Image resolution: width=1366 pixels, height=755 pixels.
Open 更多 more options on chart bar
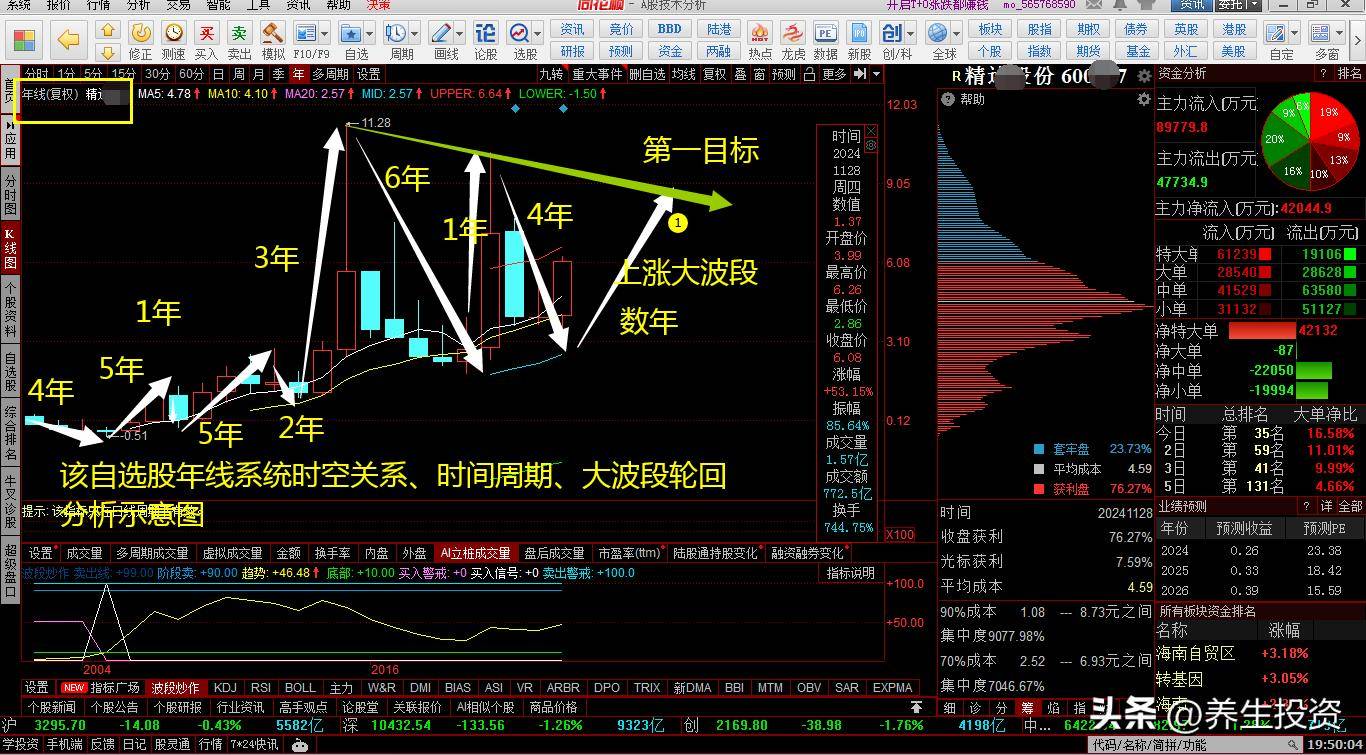pyautogui.click(x=834, y=74)
